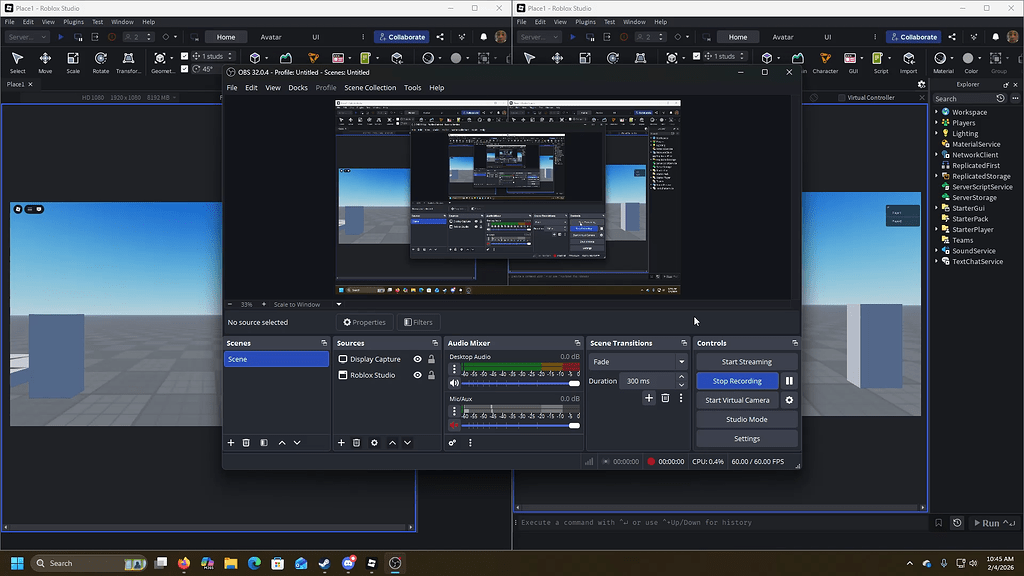Unmute the Mic/Aux channel

click(455, 425)
